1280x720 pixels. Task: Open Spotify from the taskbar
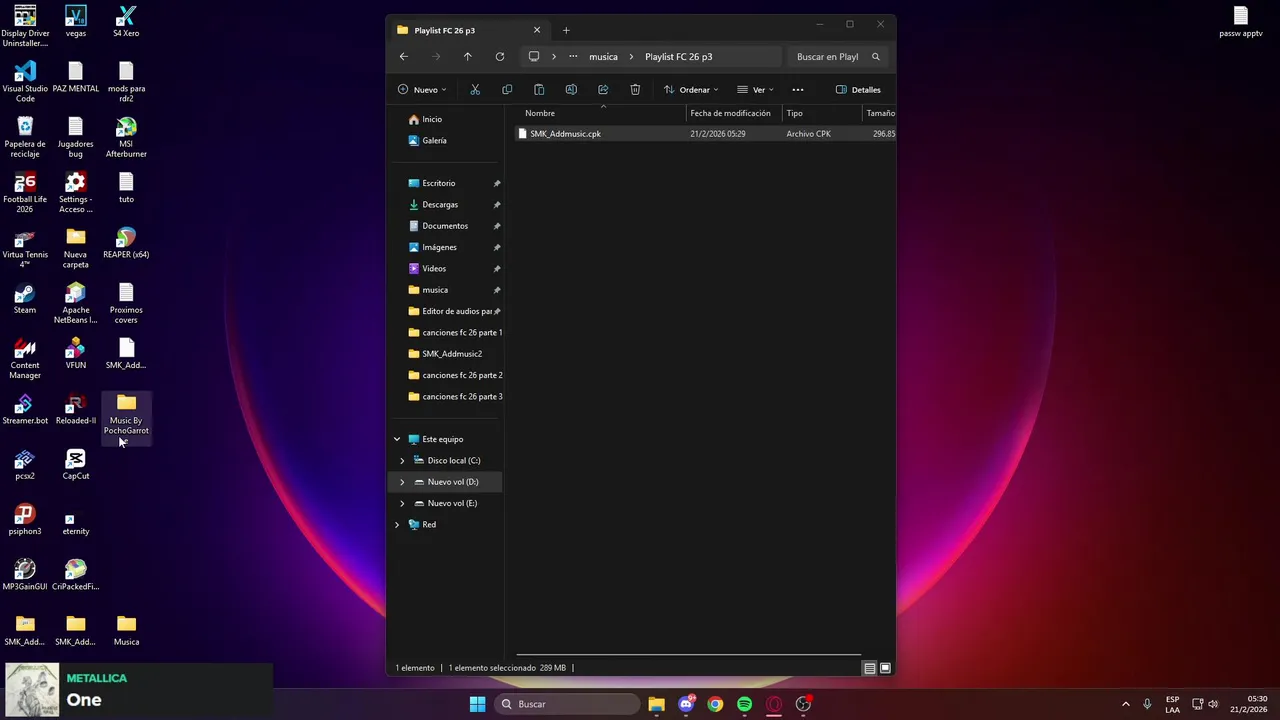744,704
